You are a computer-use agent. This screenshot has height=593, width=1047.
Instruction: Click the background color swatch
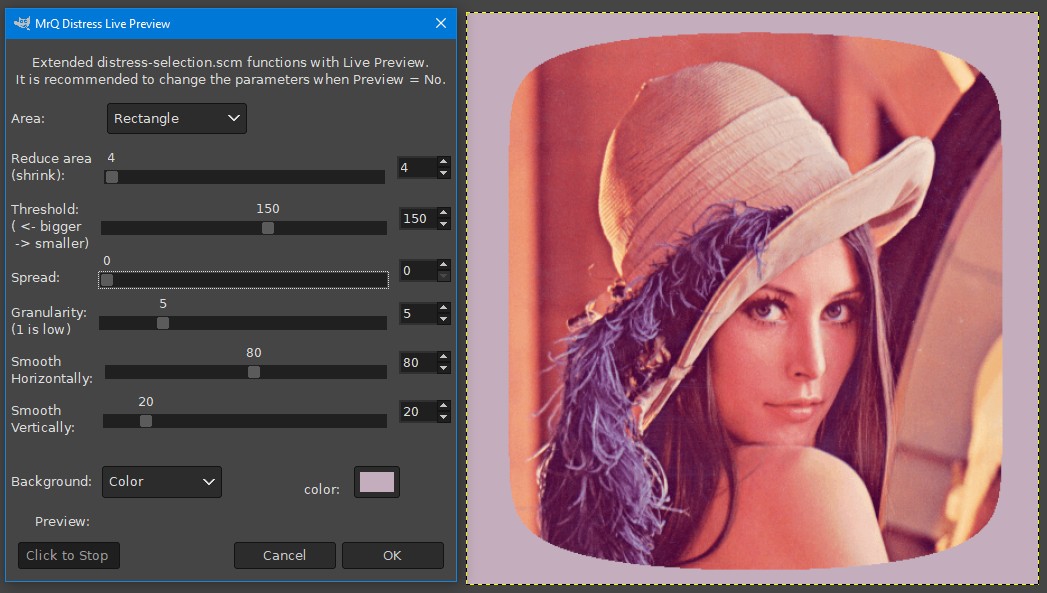(377, 482)
